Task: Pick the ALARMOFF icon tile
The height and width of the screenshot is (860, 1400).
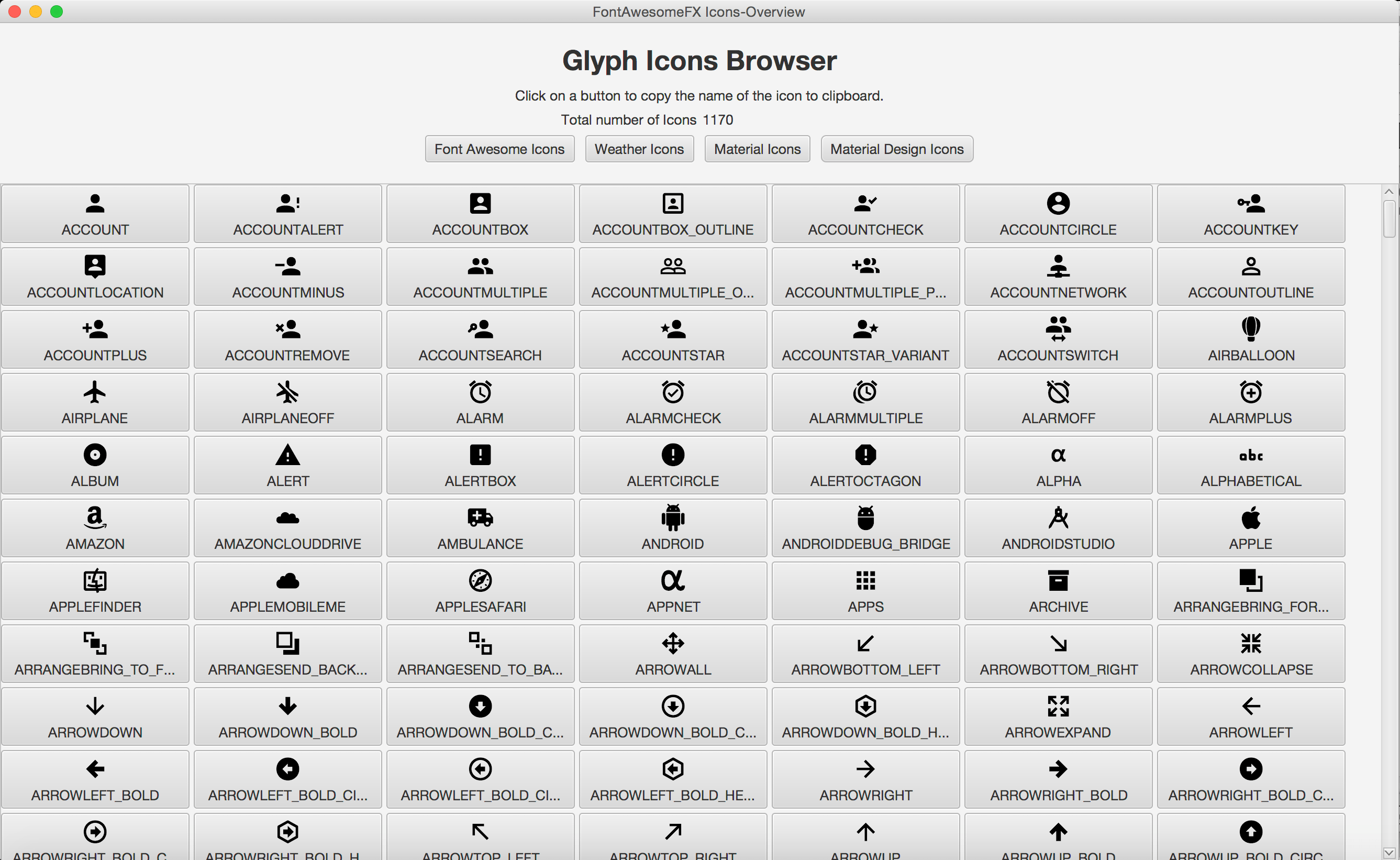Action: click(x=1058, y=402)
